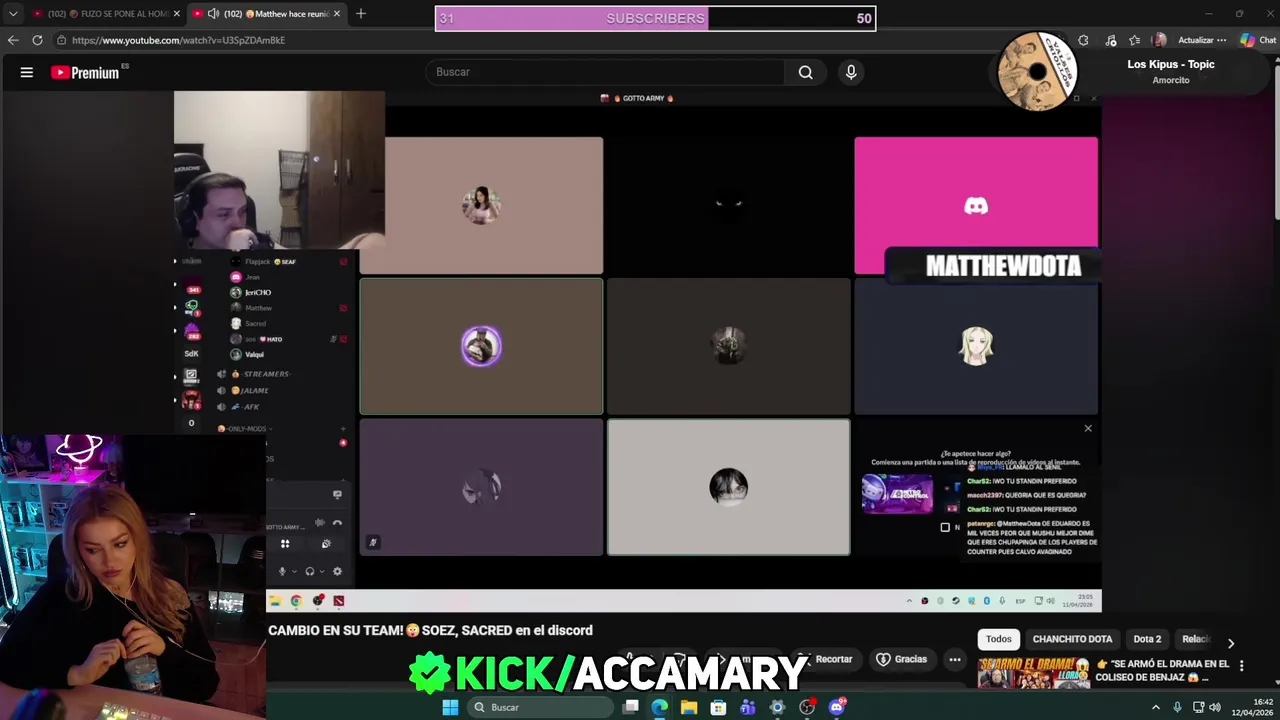Image resolution: width=1280 pixels, height=720 pixels.
Task: Open Discord from the Windows taskbar
Action: (837, 707)
